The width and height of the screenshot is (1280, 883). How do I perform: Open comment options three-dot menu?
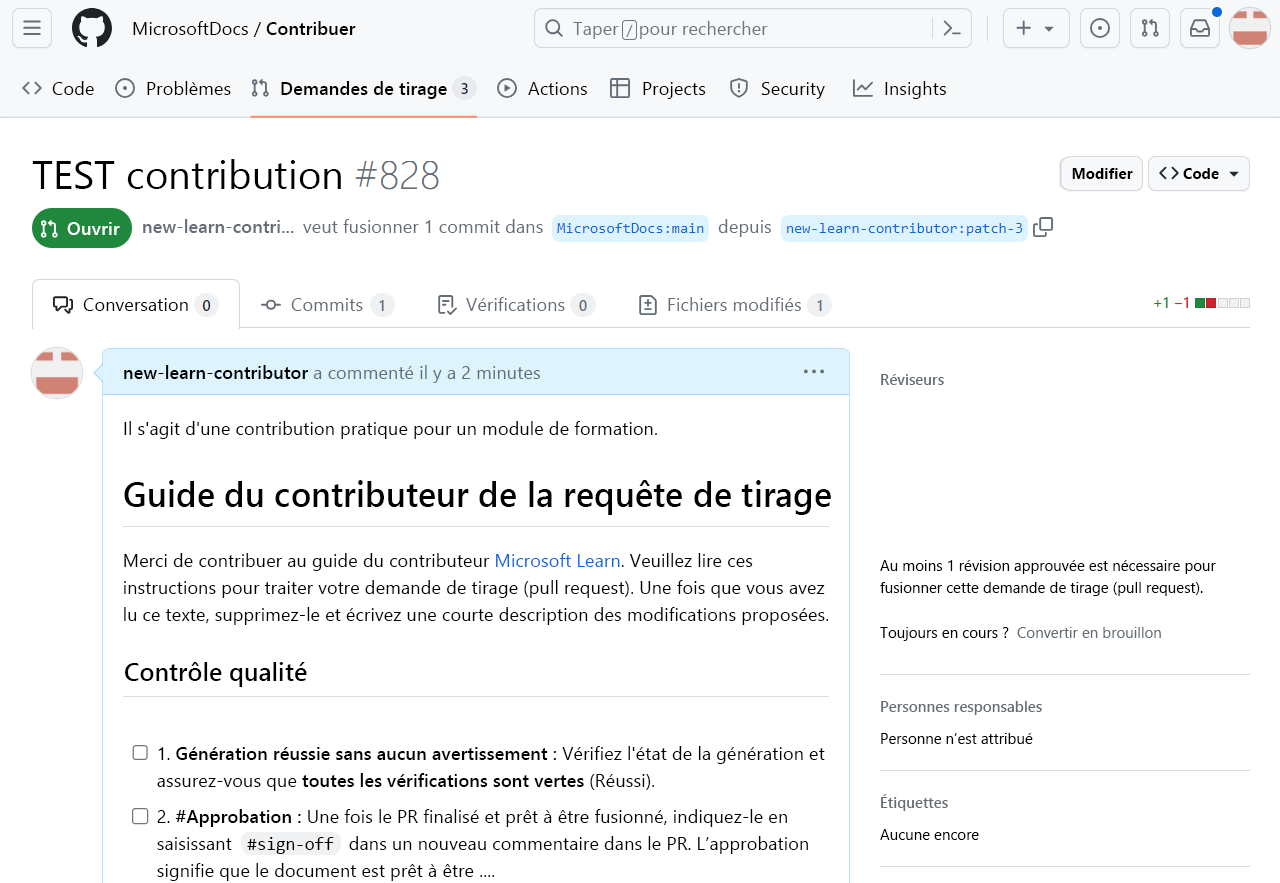point(814,372)
